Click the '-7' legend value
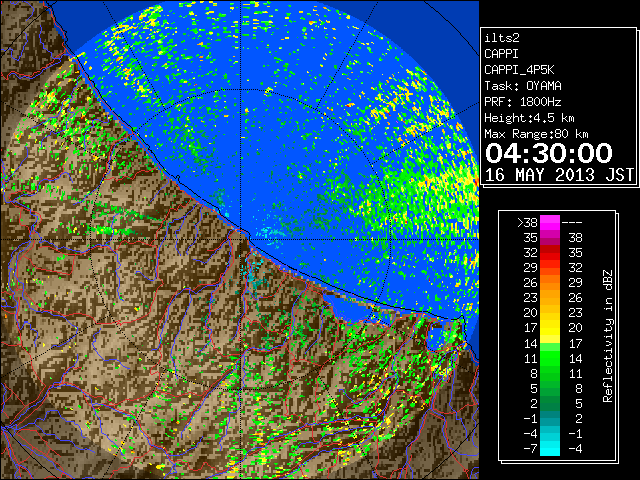The height and width of the screenshot is (480, 640). pos(530,449)
